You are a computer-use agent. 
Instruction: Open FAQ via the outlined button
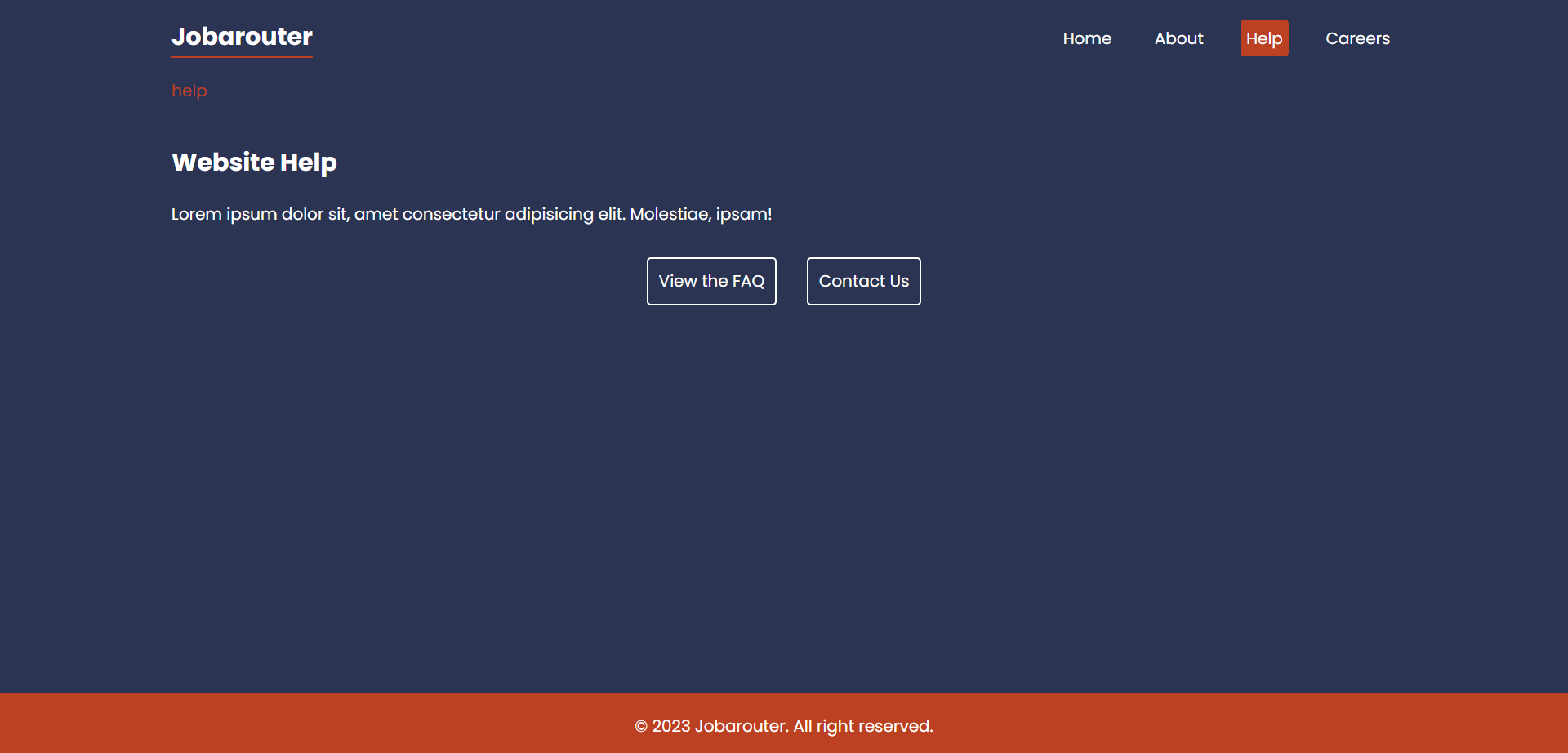(710, 281)
